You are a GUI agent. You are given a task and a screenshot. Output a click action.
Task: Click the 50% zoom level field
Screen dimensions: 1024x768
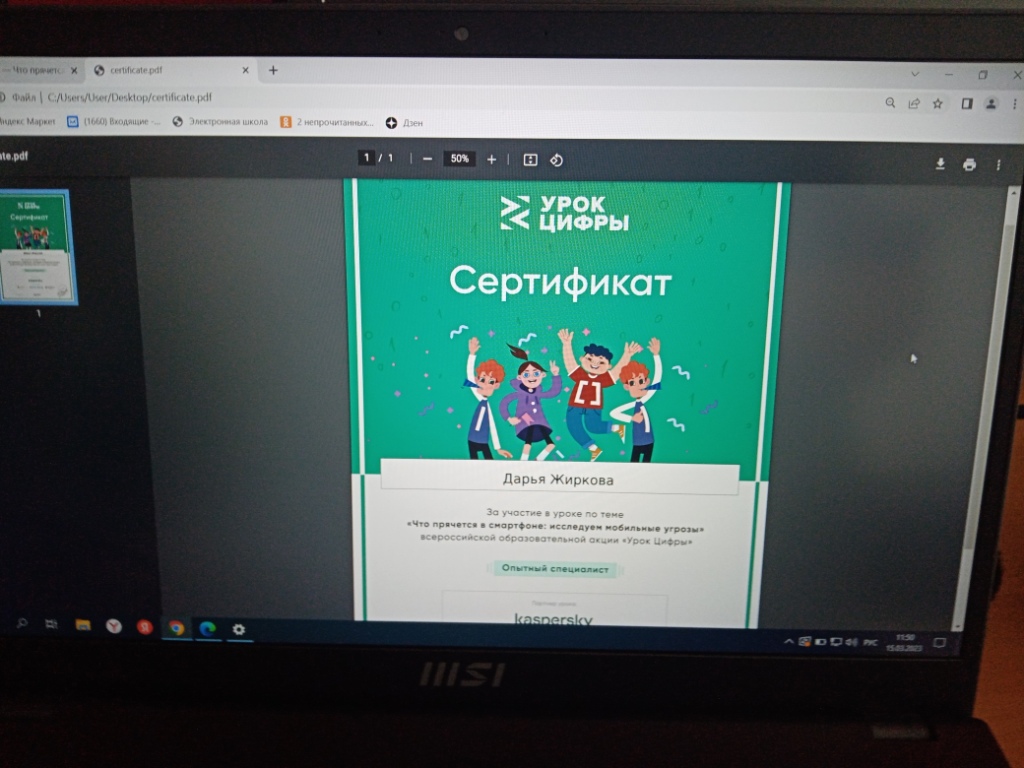(460, 159)
